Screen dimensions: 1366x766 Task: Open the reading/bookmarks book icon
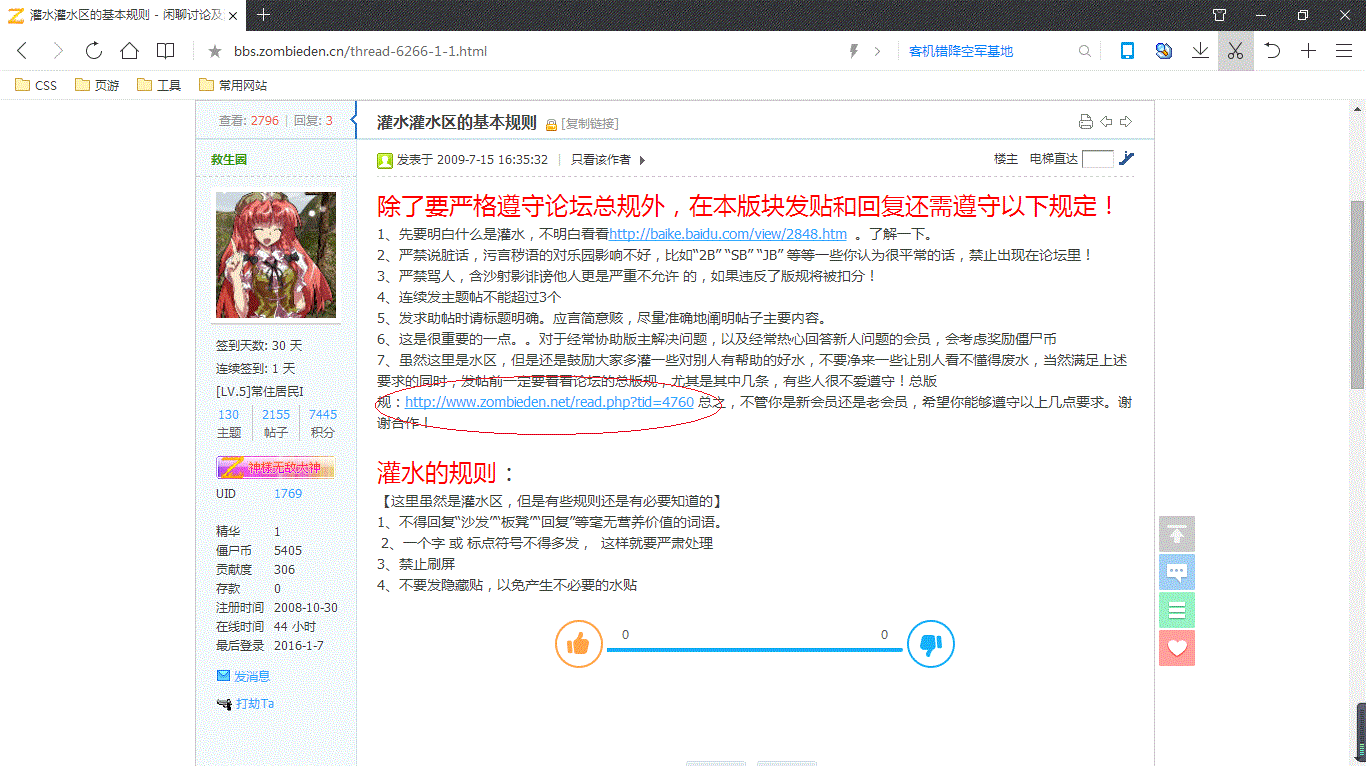pos(166,51)
